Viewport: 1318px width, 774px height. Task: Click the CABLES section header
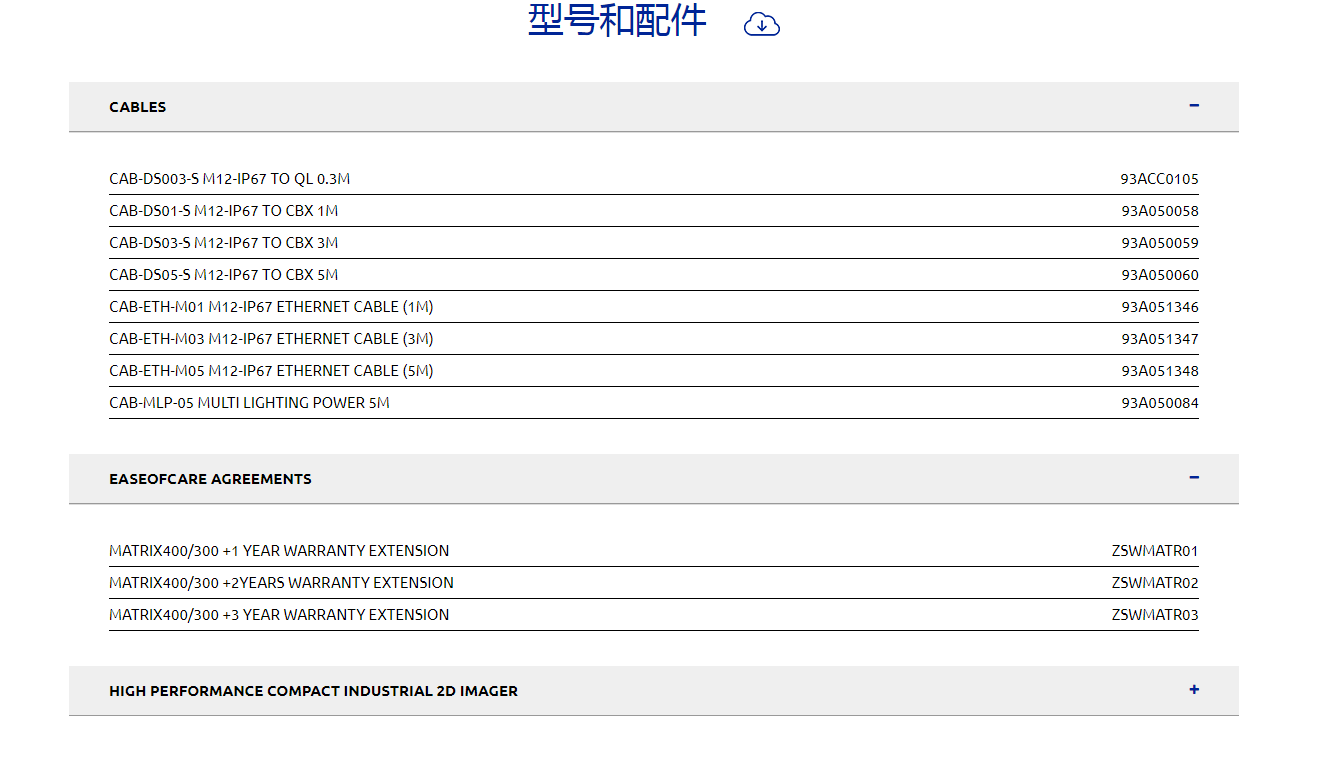coord(138,107)
